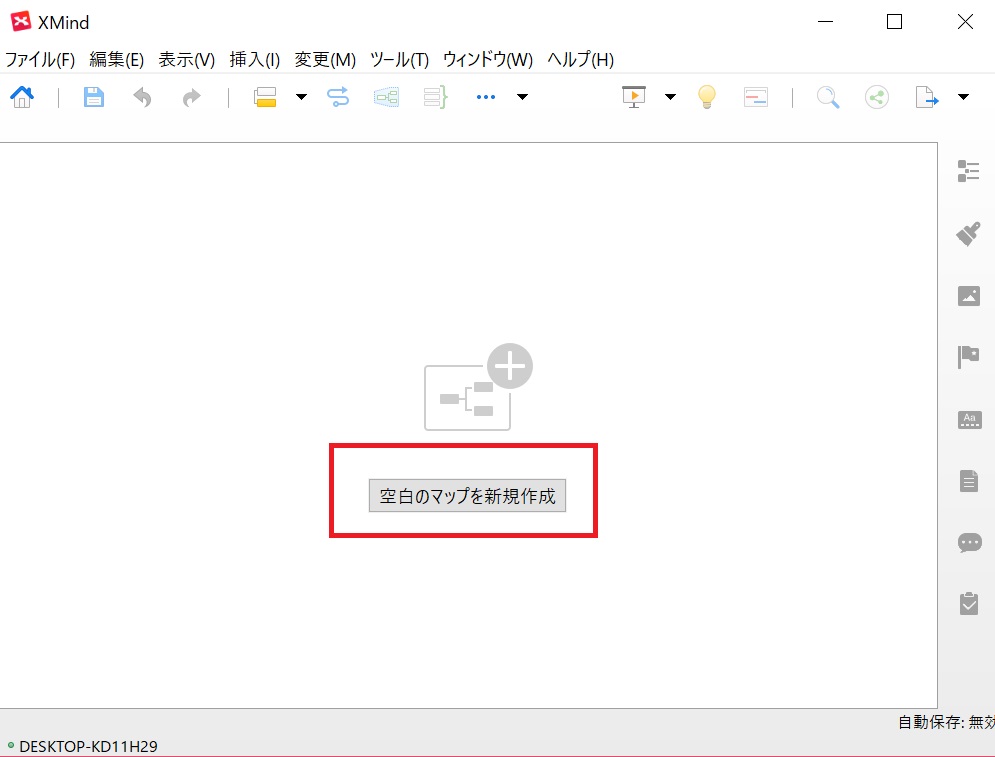This screenshot has width=995, height=757.
Task: Open the Markers flag panel
Action: coord(968,357)
